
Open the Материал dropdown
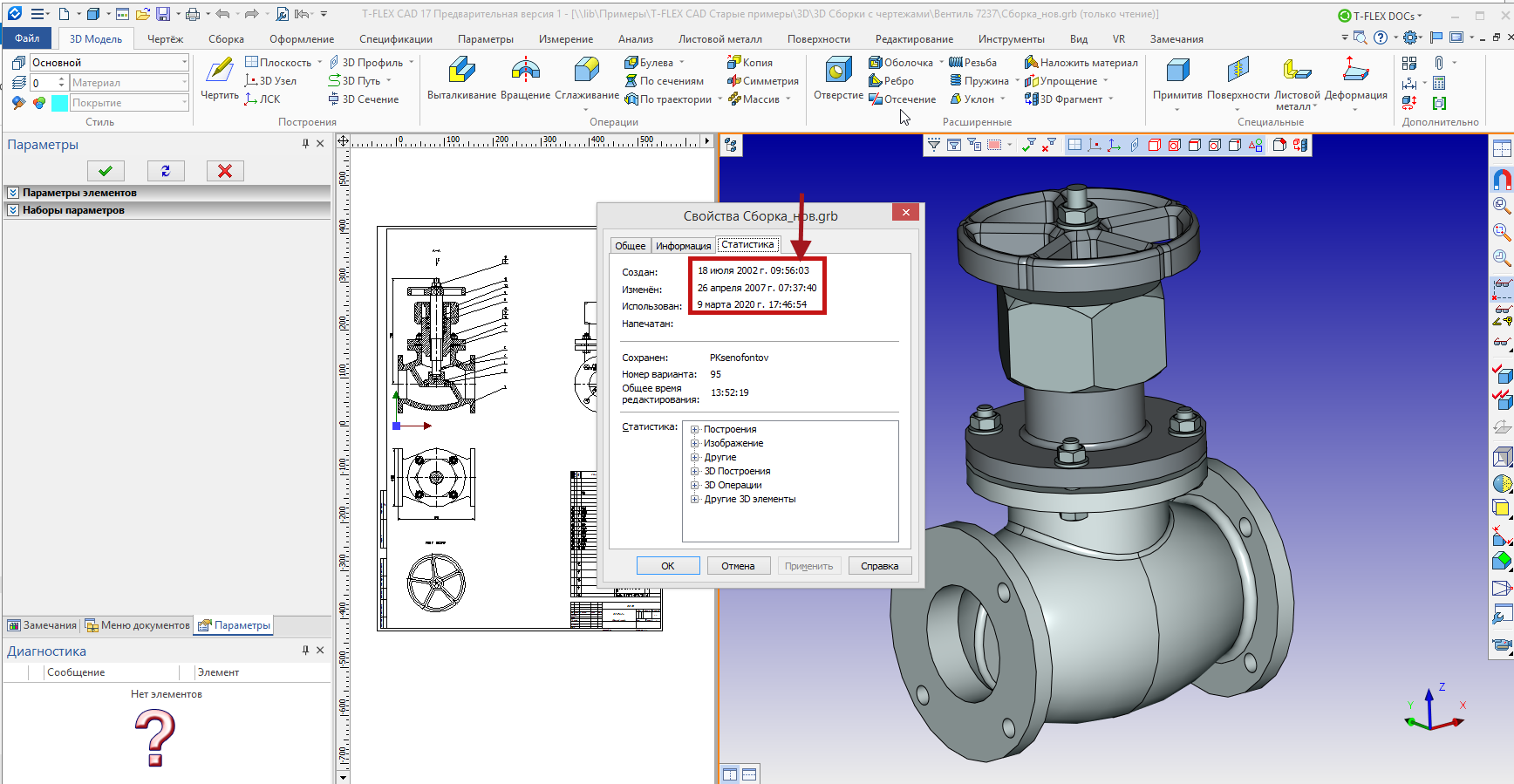(x=184, y=83)
